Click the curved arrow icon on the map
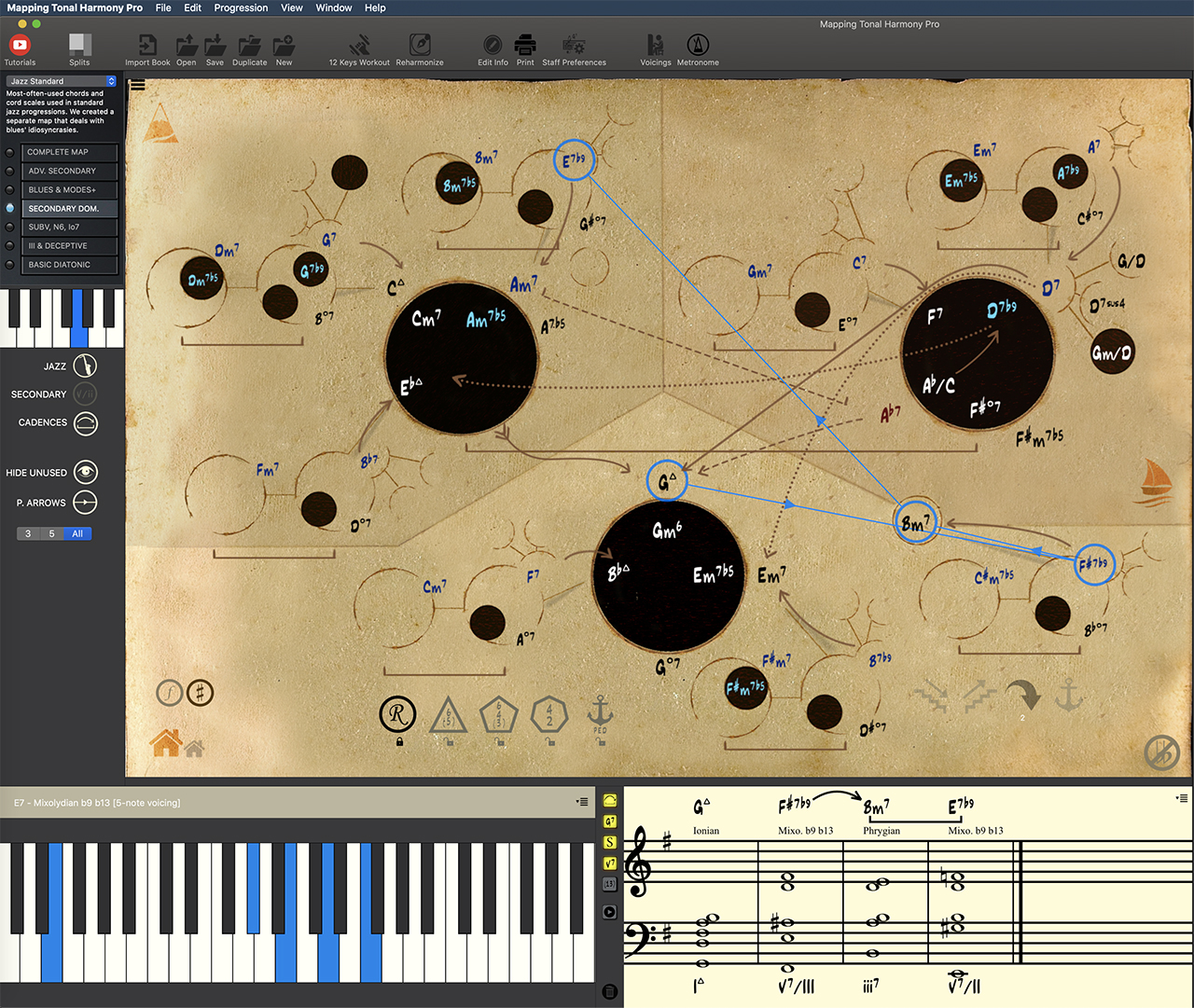 point(1024,697)
